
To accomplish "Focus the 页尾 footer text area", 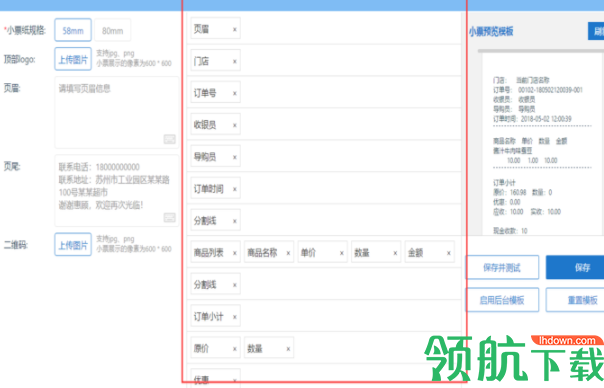I will 117,191.
